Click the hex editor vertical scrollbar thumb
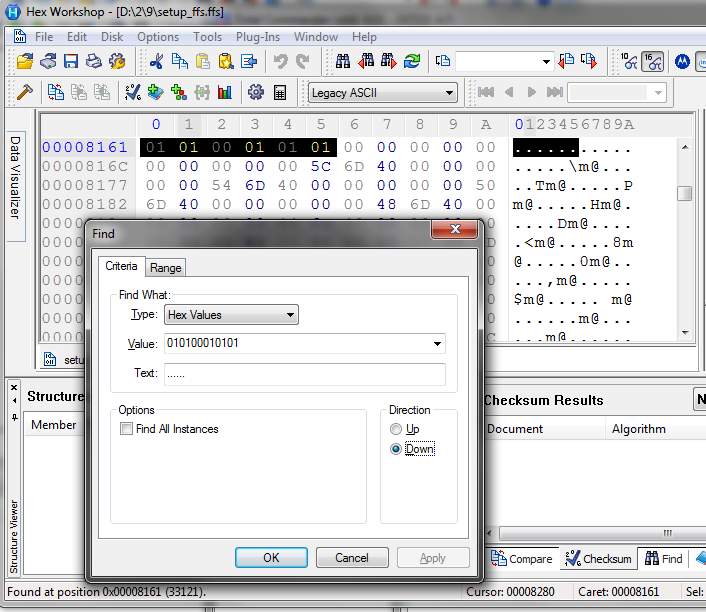706x612 pixels. pyautogui.click(x=685, y=194)
